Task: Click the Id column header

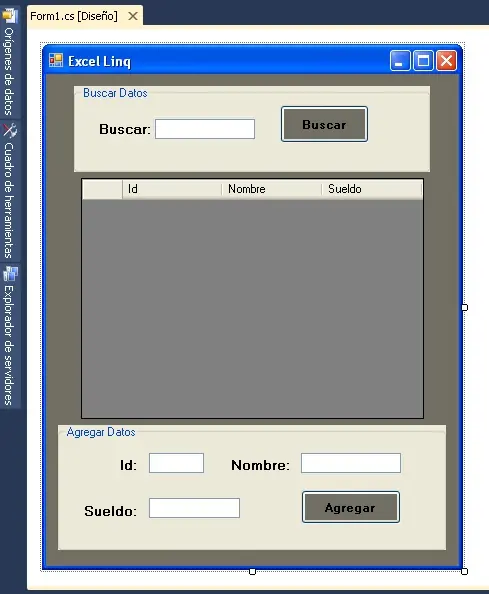Action: [x=172, y=189]
